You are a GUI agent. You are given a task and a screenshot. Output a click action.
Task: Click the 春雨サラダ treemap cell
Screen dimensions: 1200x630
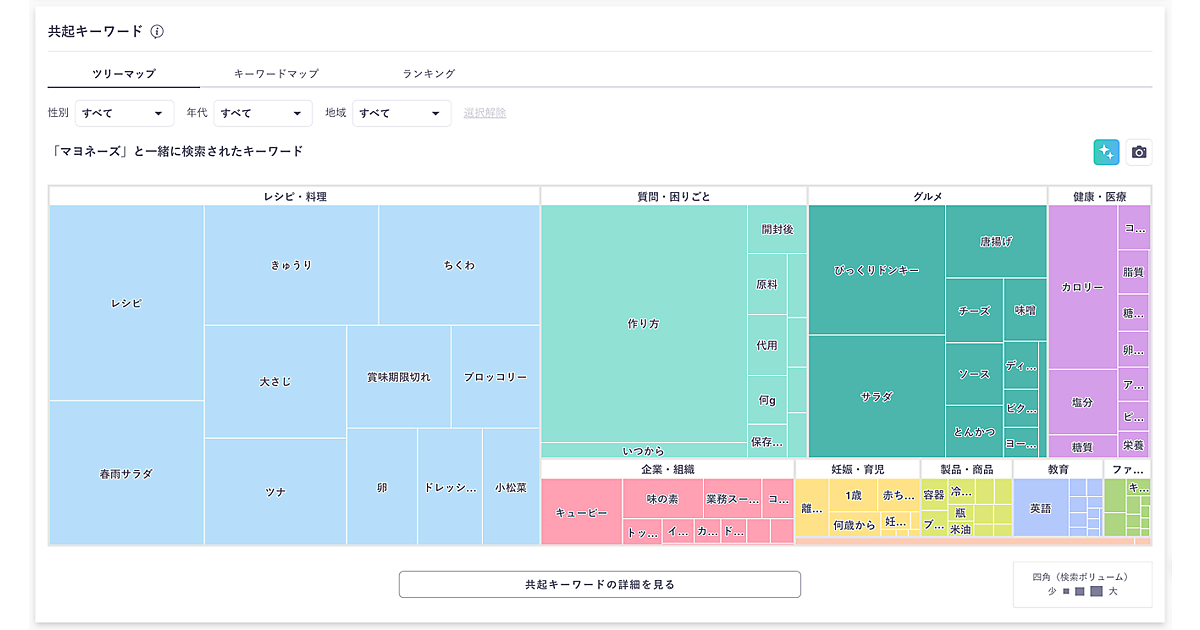coord(126,473)
